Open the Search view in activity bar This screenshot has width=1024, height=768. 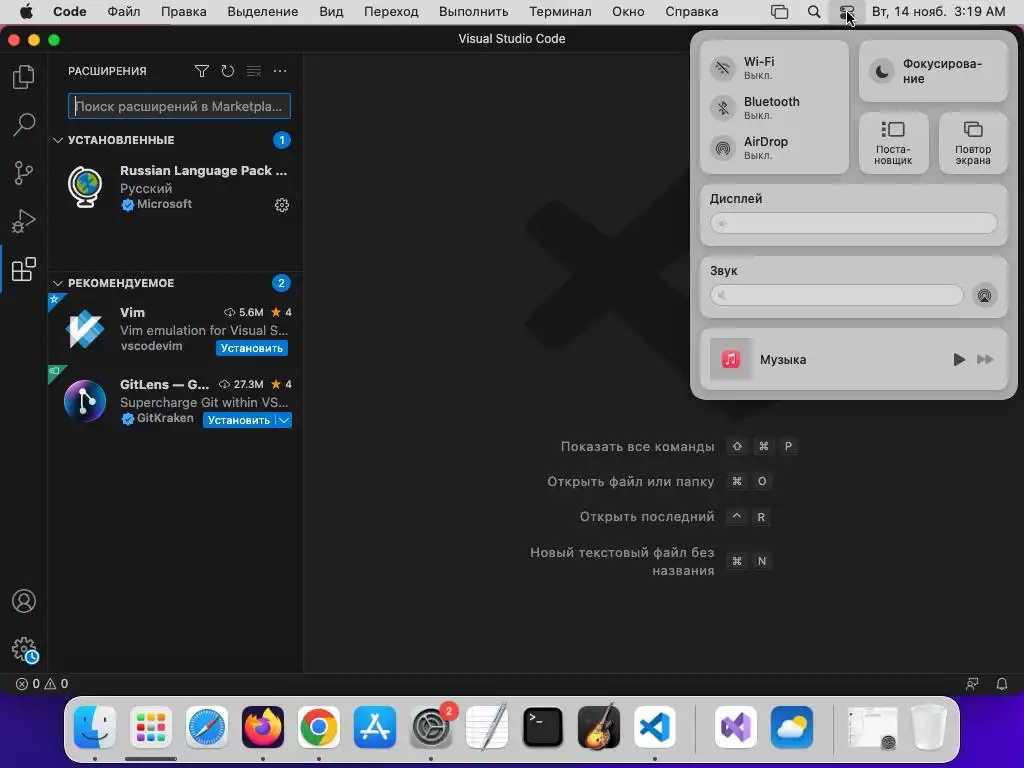[x=24, y=125]
